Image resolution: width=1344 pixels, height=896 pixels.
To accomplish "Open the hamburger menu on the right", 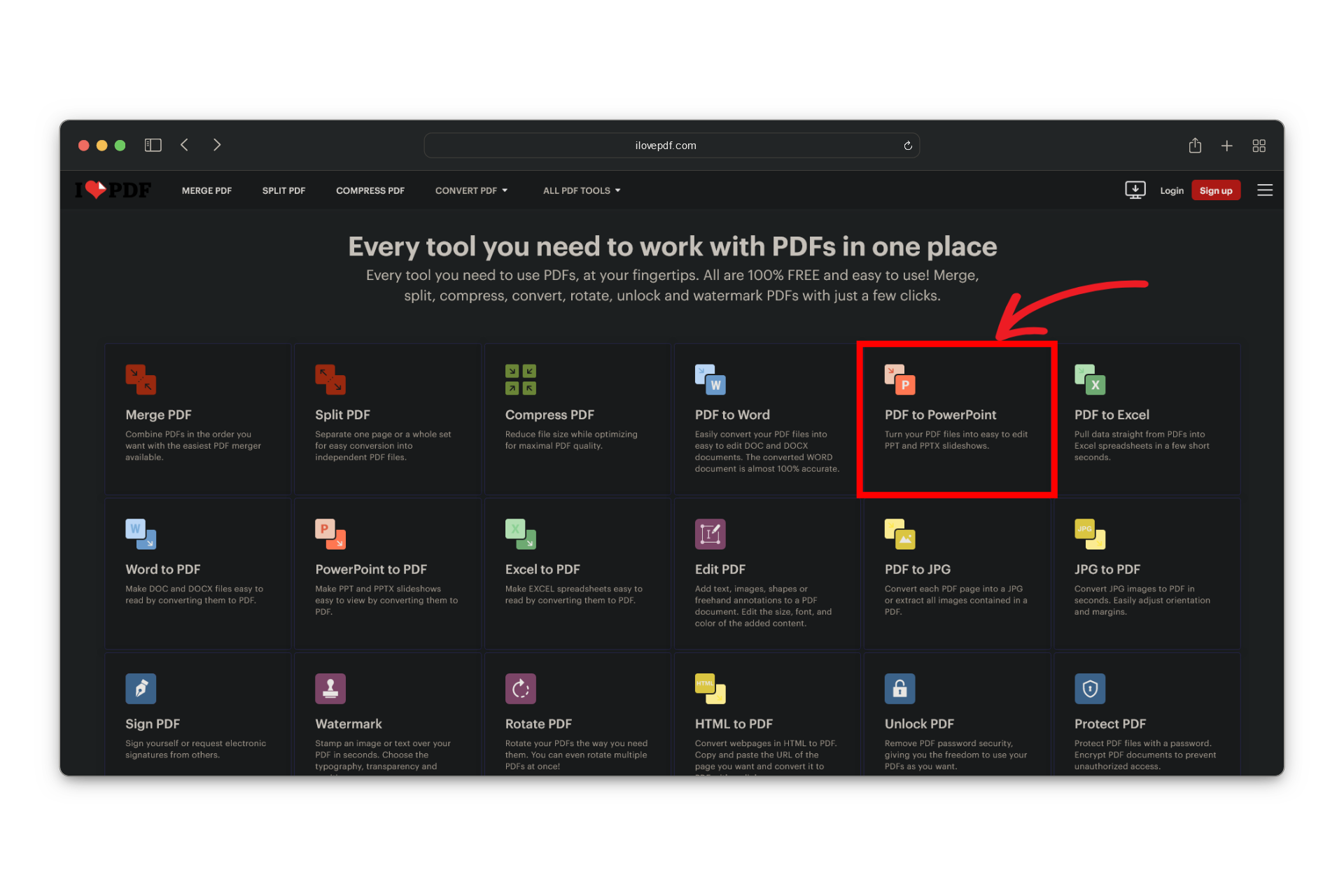I will click(1264, 190).
